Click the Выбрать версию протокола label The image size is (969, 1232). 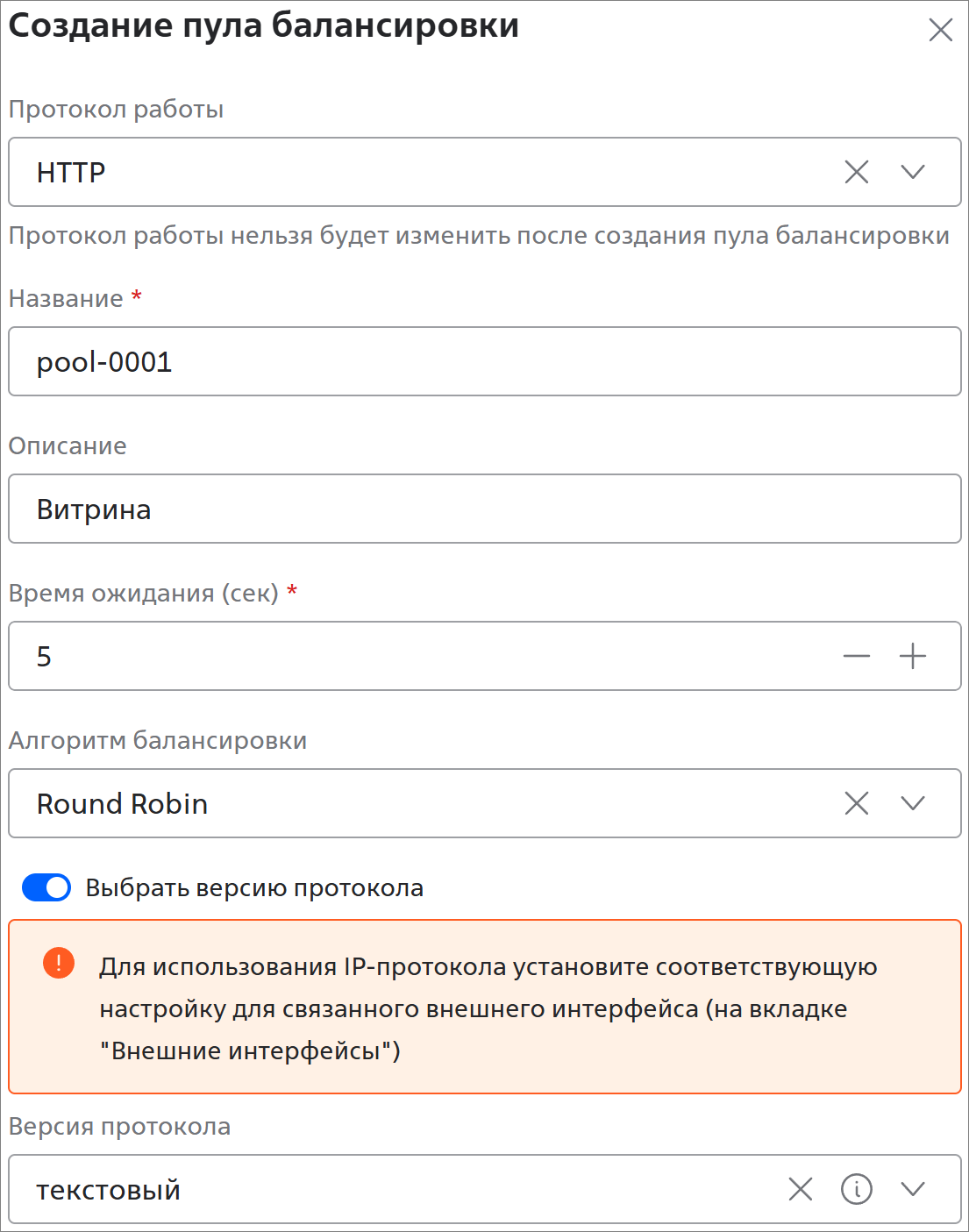click(x=254, y=887)
